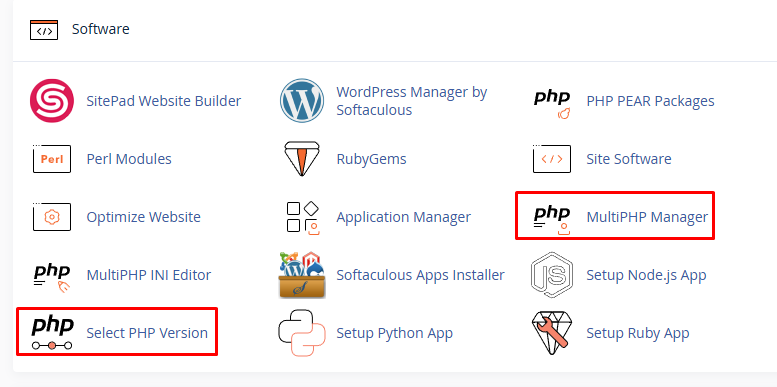This screenshot has width=777, height=387.
Task: Click the Perl Modules icon
Action: [52, 159]
